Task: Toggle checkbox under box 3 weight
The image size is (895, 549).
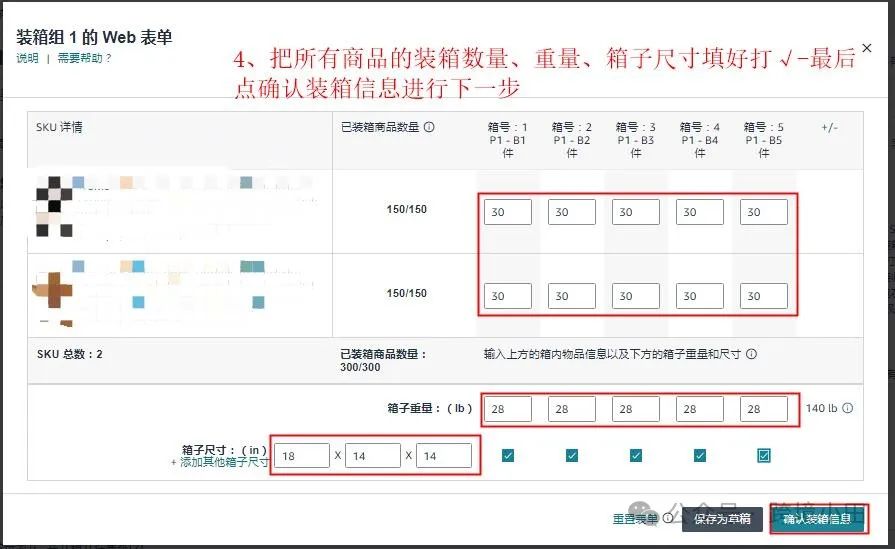Action: (636, 455)
